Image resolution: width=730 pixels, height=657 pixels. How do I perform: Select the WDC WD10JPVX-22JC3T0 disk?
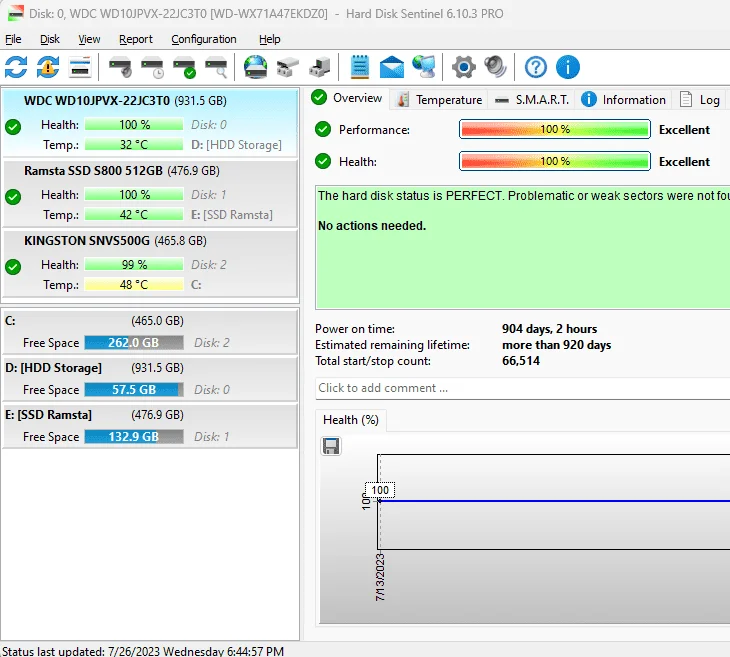coord(150,123)
